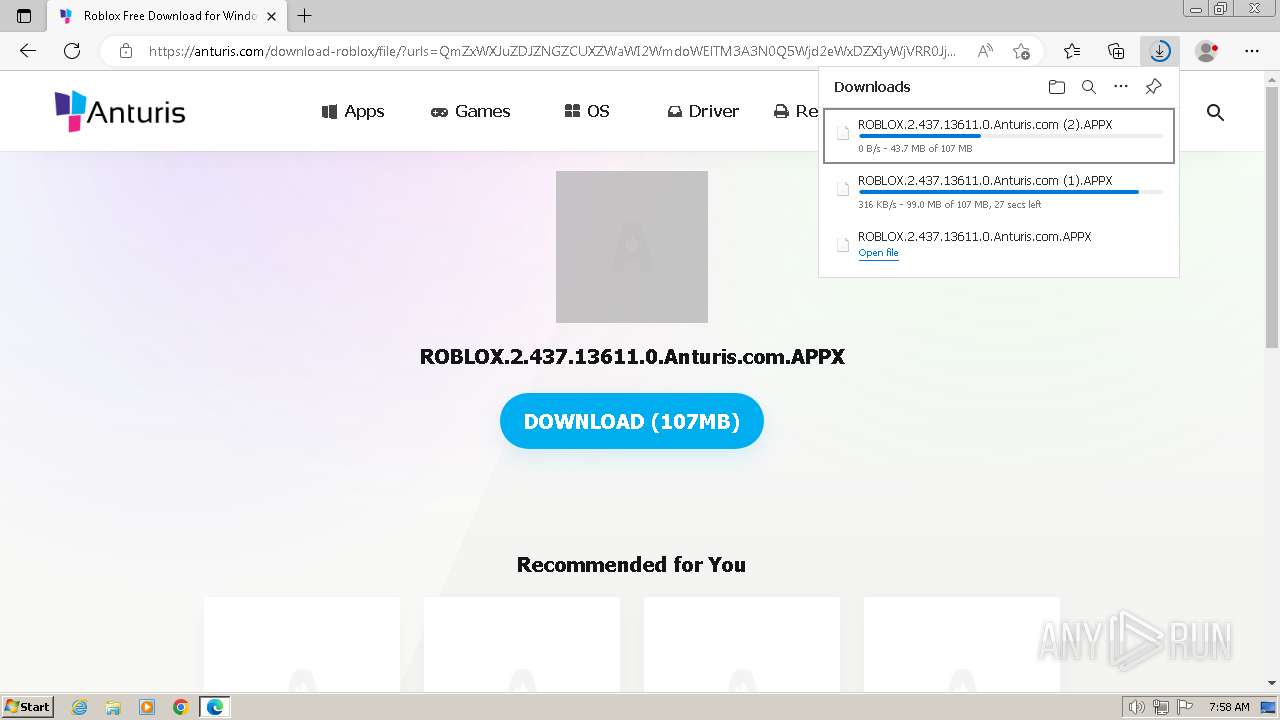Open the third recommended app card
1280x720 pixels.
742,645
